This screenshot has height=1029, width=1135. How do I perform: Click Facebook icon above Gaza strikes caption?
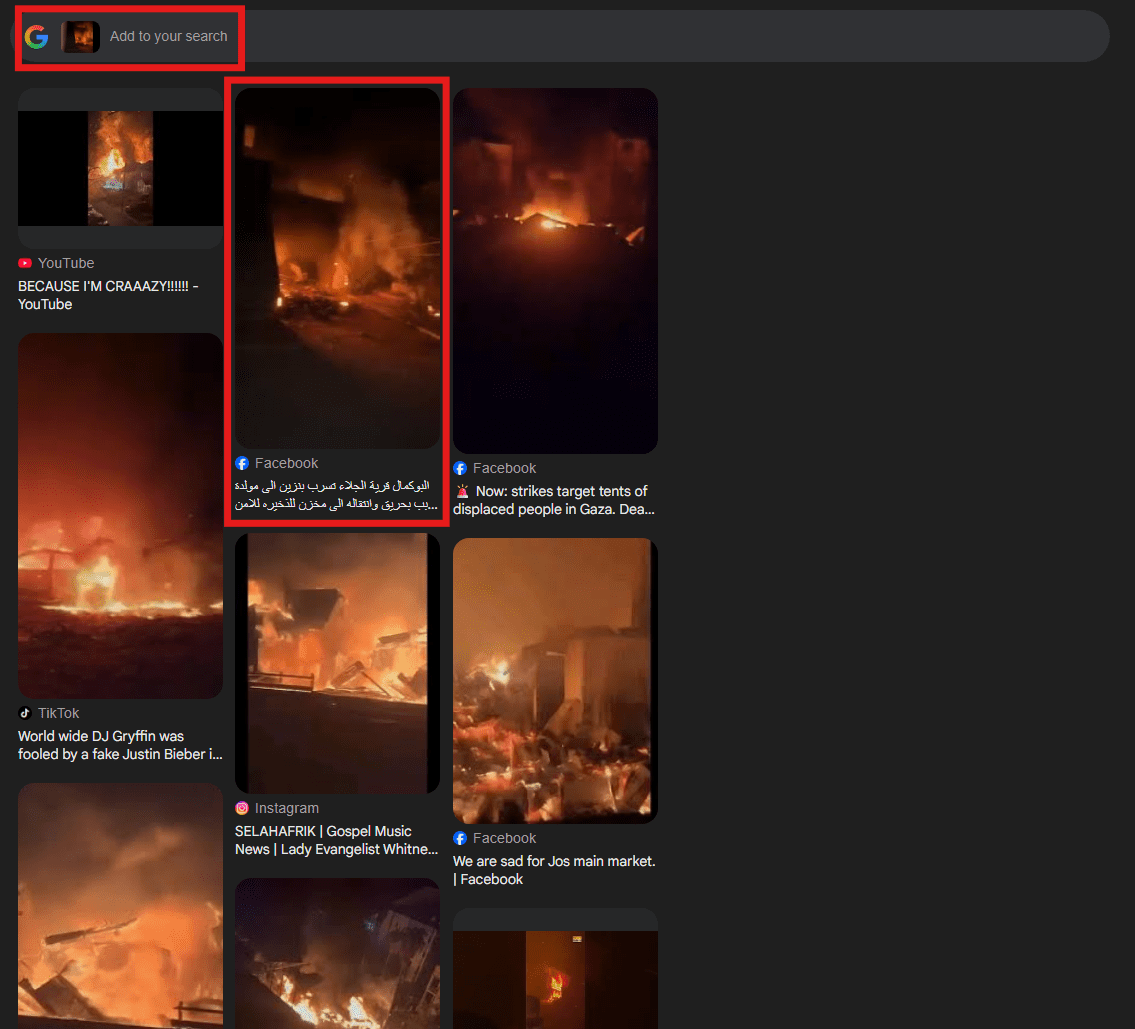[x=460, y=468]
